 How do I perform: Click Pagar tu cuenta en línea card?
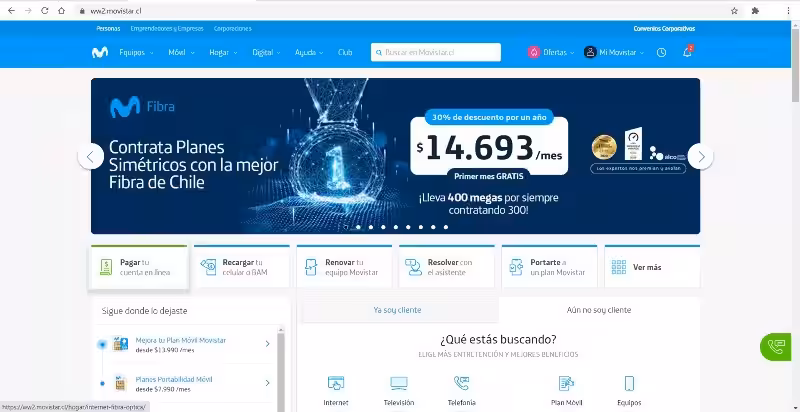point(139,267)
